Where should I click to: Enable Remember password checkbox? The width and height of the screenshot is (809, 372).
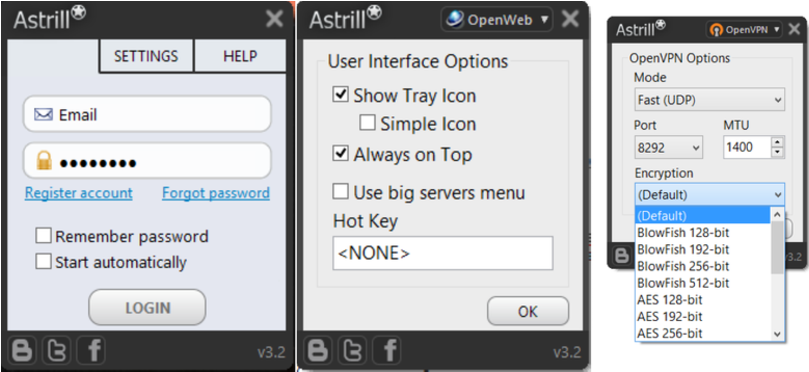(43, 236)
